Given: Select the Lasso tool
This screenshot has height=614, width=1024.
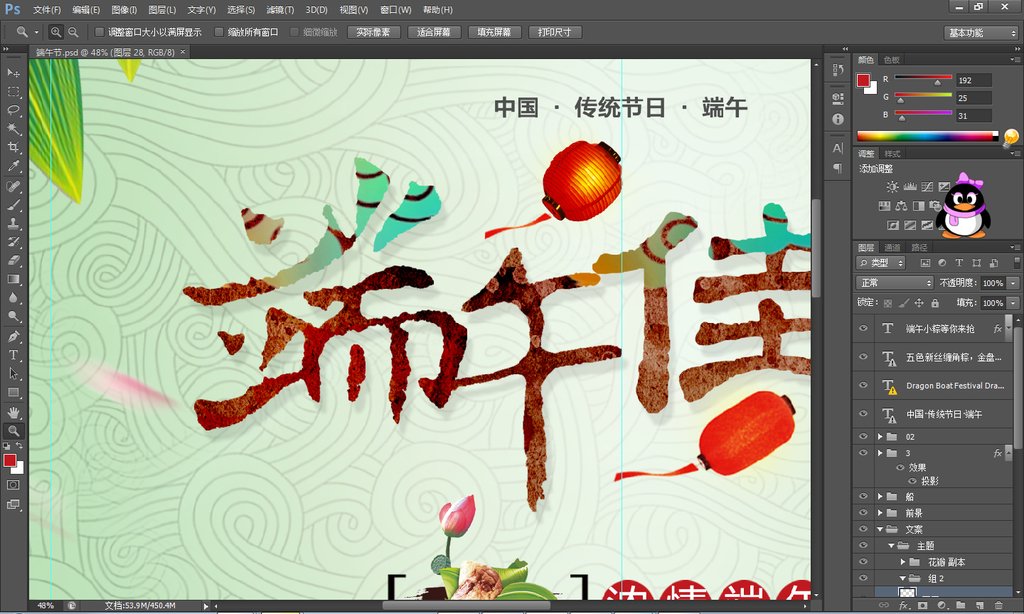Looking at the screenshot, I should pos(14,110).
